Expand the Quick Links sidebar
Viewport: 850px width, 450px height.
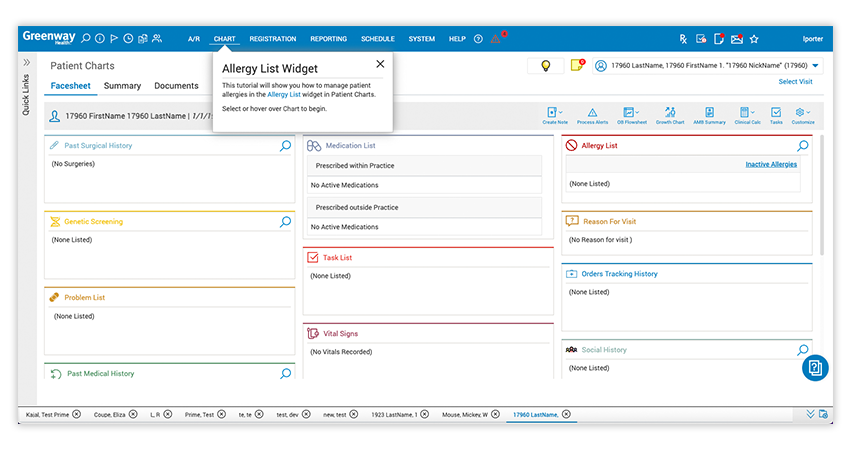click(27, 62)
